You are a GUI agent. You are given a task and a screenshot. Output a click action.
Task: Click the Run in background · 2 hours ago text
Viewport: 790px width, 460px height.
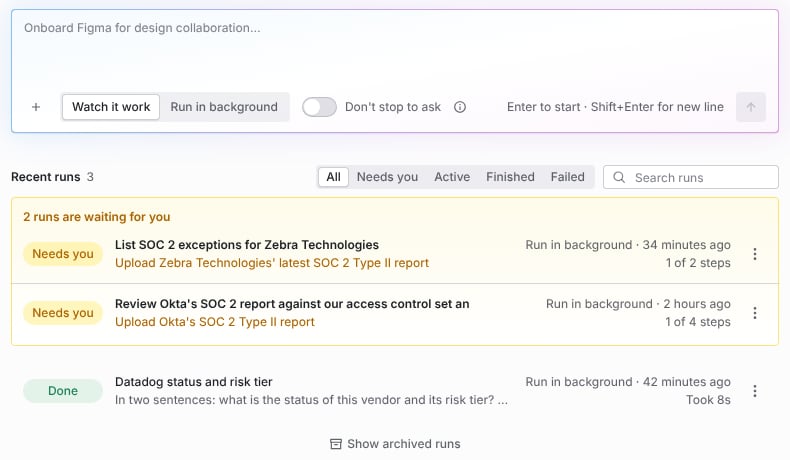point(638,304)
